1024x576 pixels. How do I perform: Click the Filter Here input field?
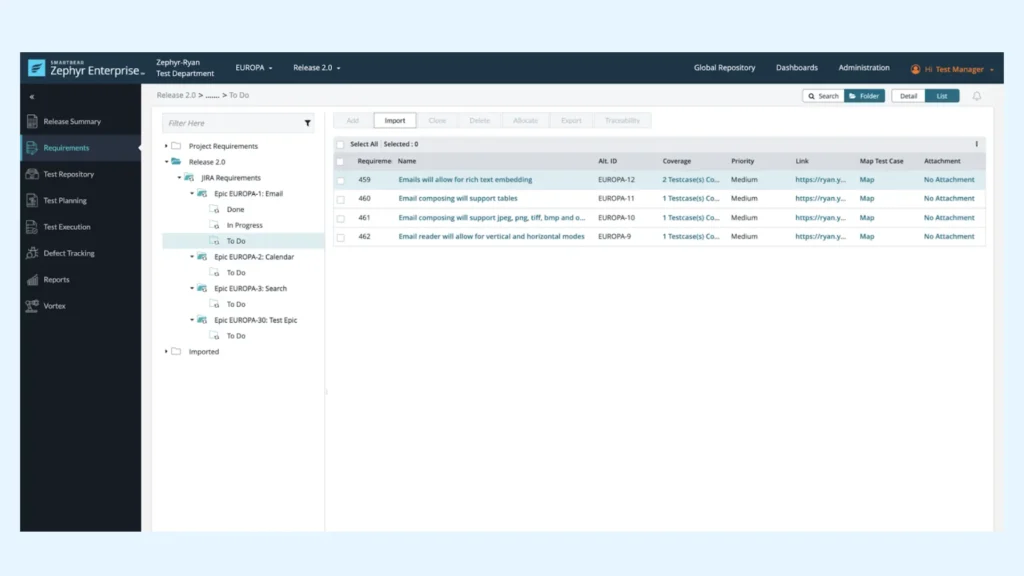pyautogui.click(x=232, y=123)
